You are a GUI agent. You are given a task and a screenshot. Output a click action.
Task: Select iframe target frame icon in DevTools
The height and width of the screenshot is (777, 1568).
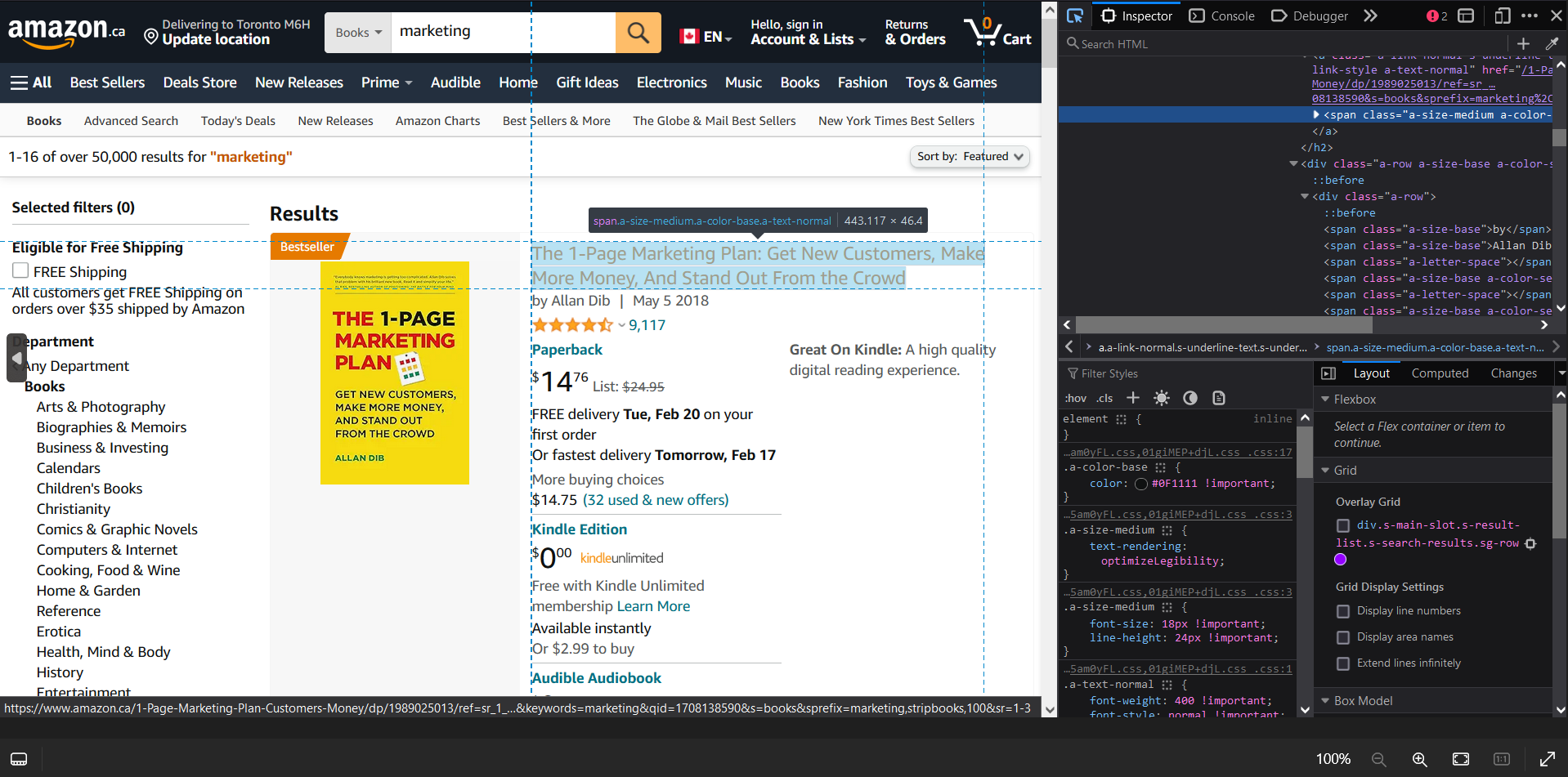[x=1467, y=16]
